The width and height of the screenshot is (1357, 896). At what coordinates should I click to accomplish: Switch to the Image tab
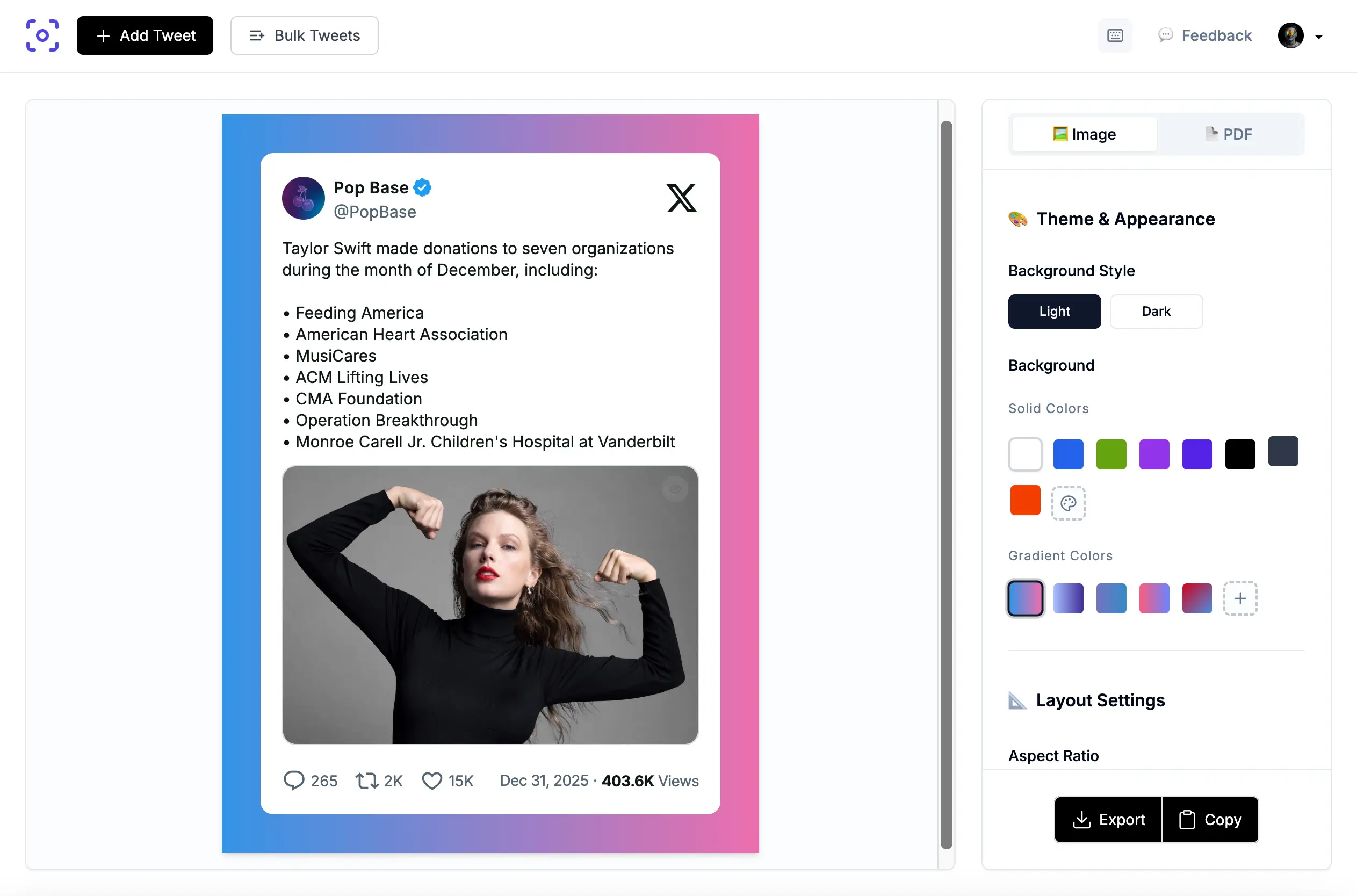click(x=1084, y=134)
